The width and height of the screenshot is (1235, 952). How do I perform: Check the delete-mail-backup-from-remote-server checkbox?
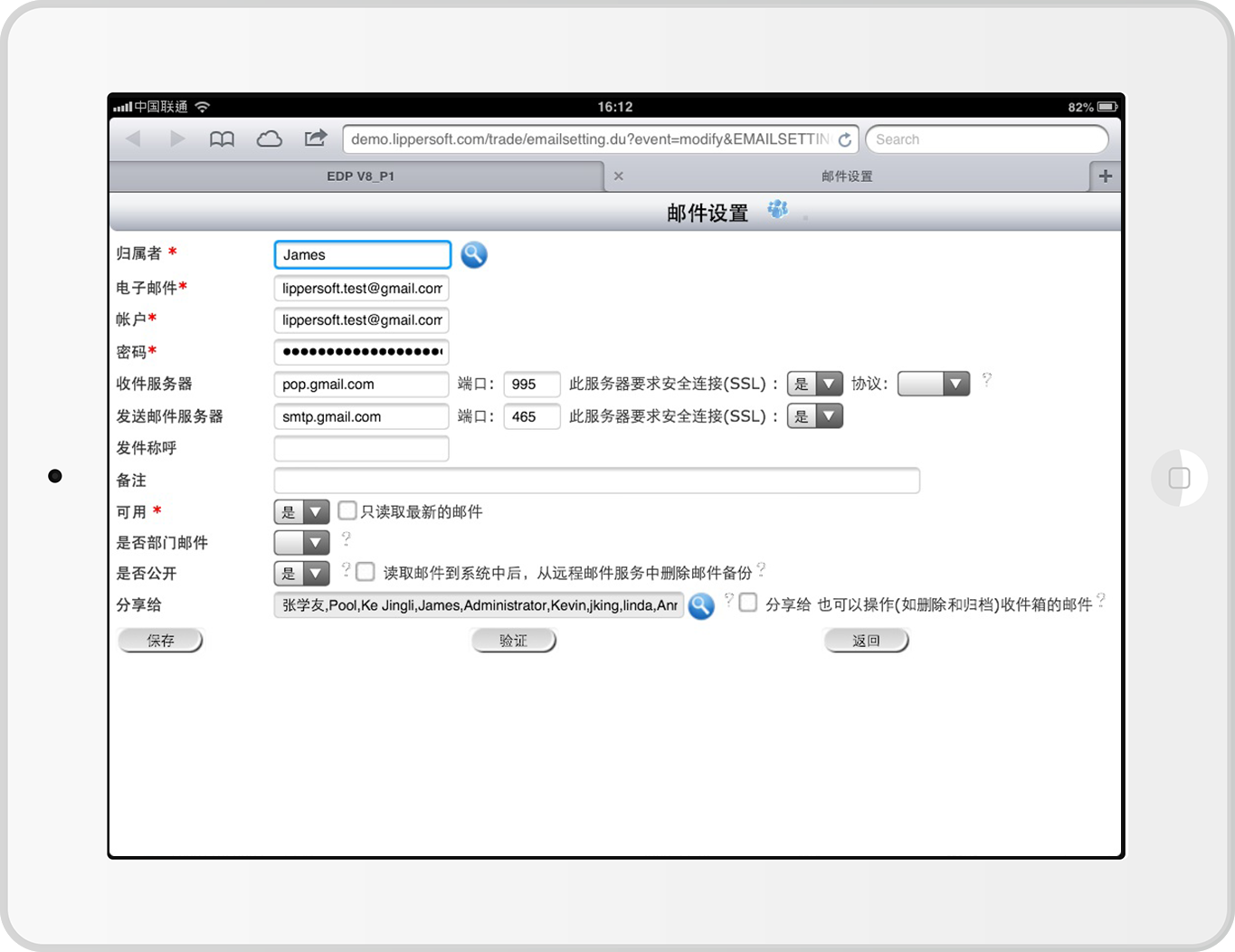(366, 572)
